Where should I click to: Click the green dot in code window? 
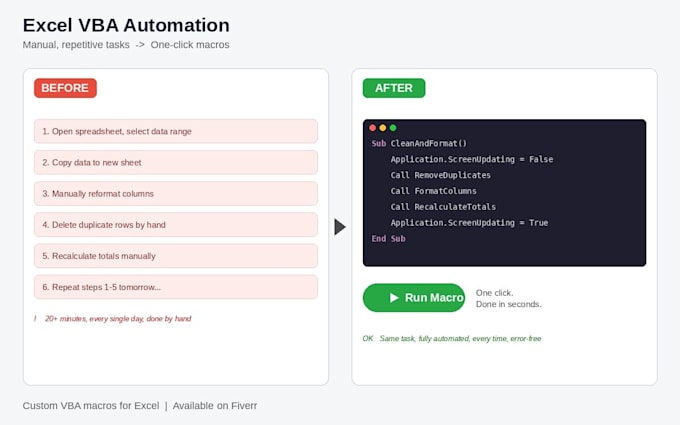[393, 128]
